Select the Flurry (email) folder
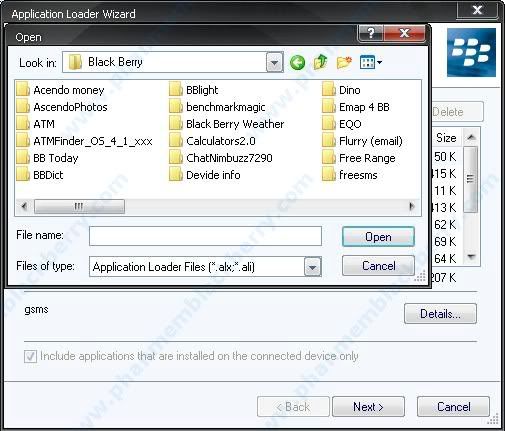Image resolution: width=505 pixels, height=431 pixels. click(362, 141)
